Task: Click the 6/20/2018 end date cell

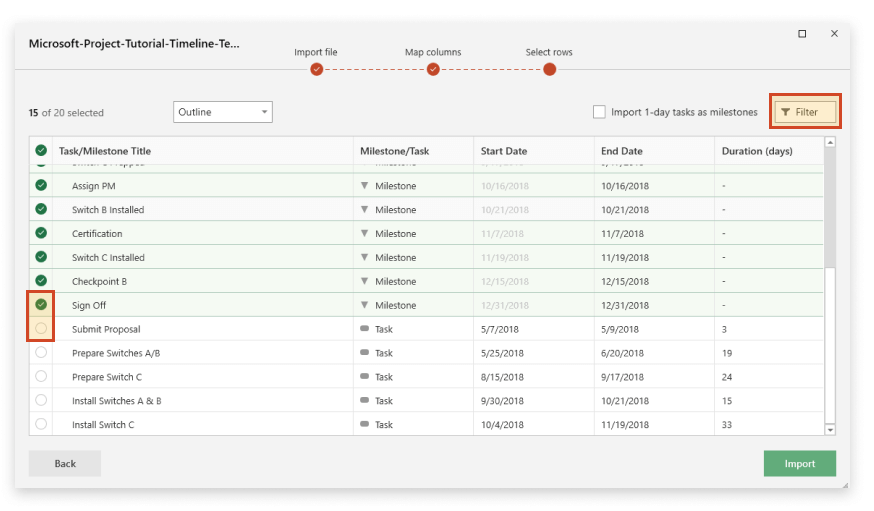Action: (622, 353)
